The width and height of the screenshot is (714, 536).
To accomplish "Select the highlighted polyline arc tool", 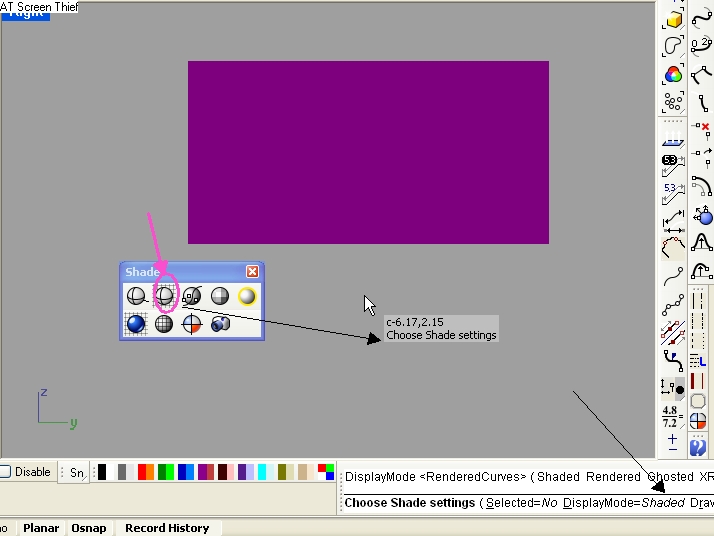I will click(673, 249).
